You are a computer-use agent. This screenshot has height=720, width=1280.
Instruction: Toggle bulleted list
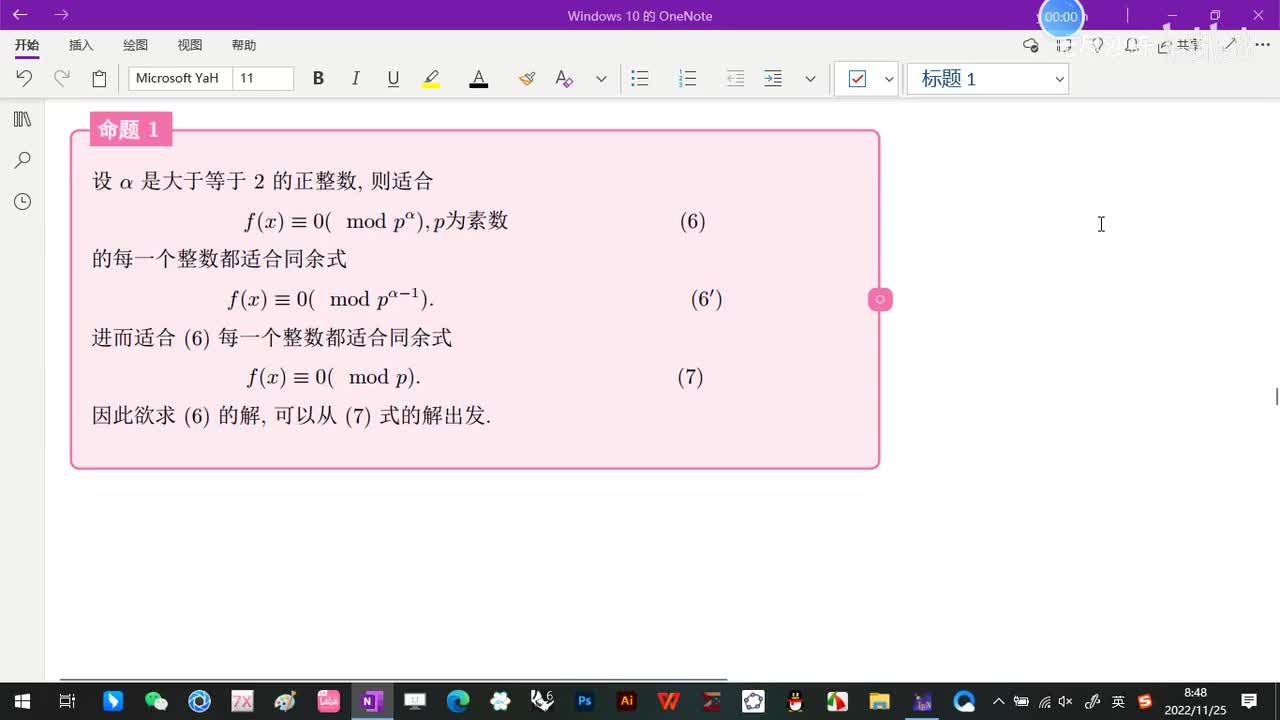tap(640, 78)
